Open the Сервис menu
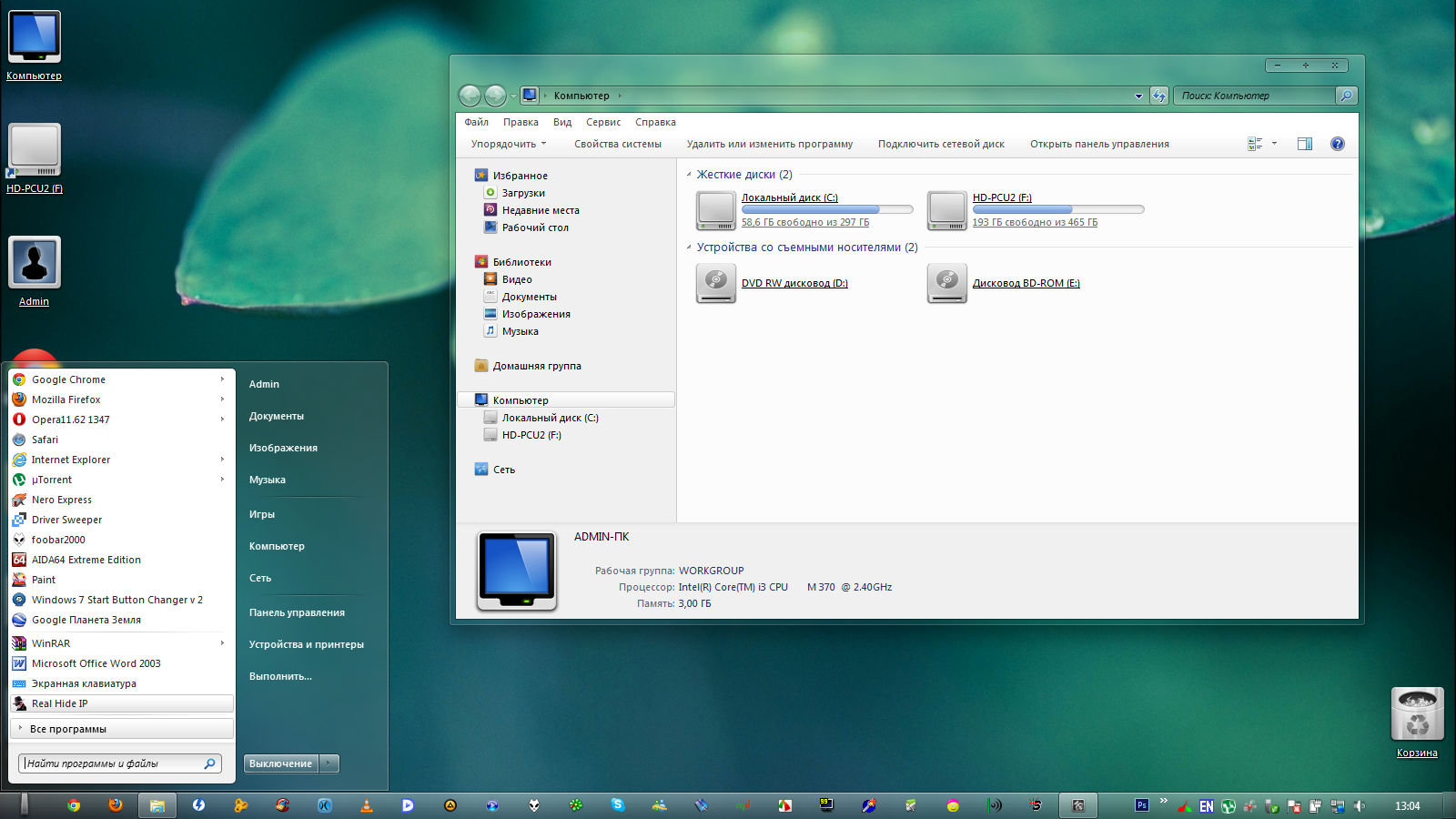This screenshot has height=819, width=1456. point(602,122)
